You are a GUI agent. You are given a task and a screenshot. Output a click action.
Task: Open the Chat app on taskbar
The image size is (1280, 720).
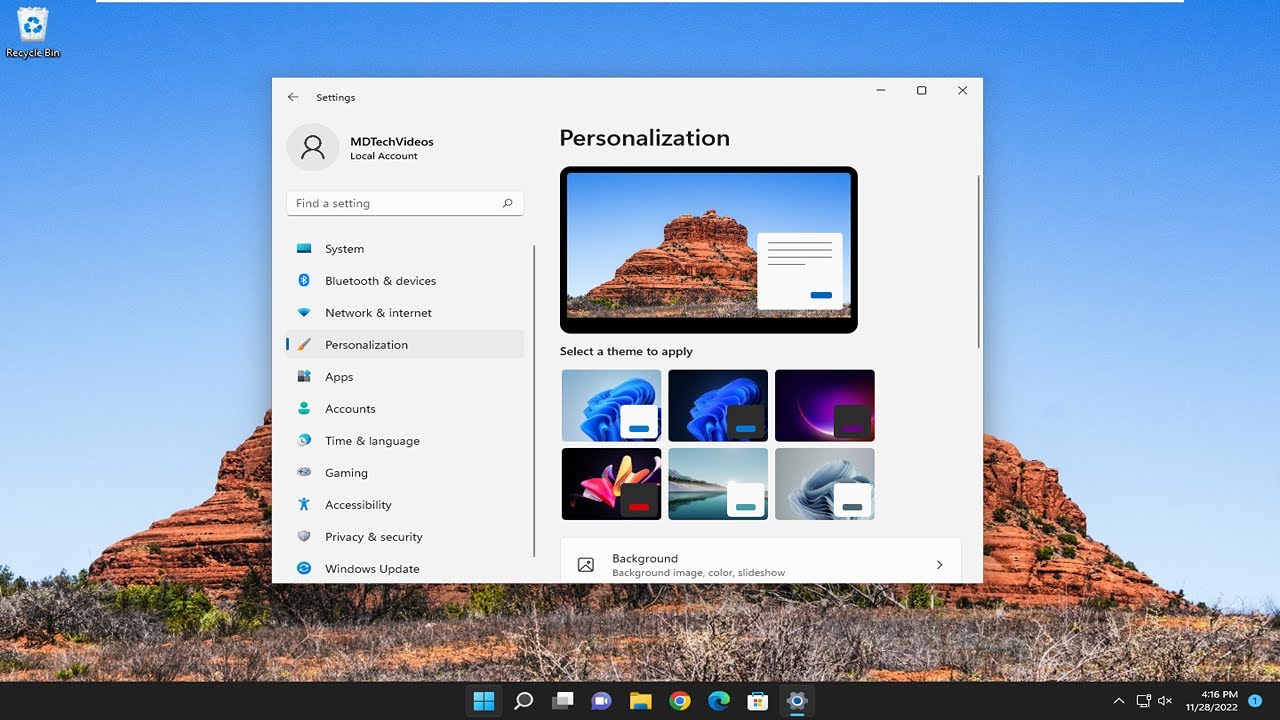[601, 701]
